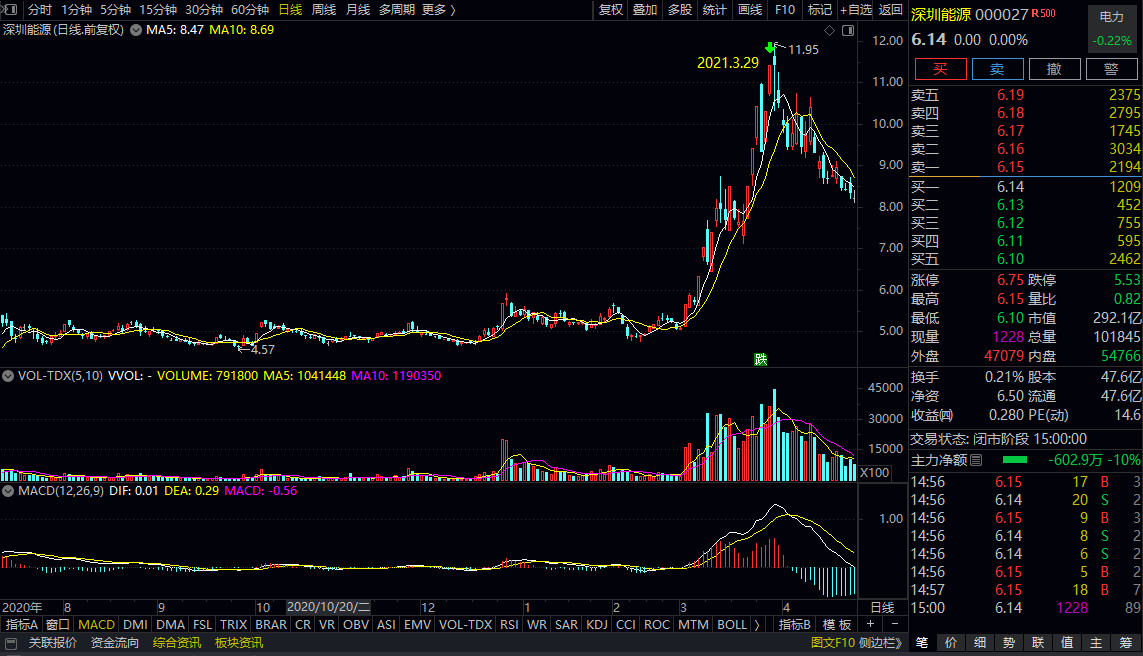
Task: Click the plus button after 模板
Action: [x=870, y=625]
